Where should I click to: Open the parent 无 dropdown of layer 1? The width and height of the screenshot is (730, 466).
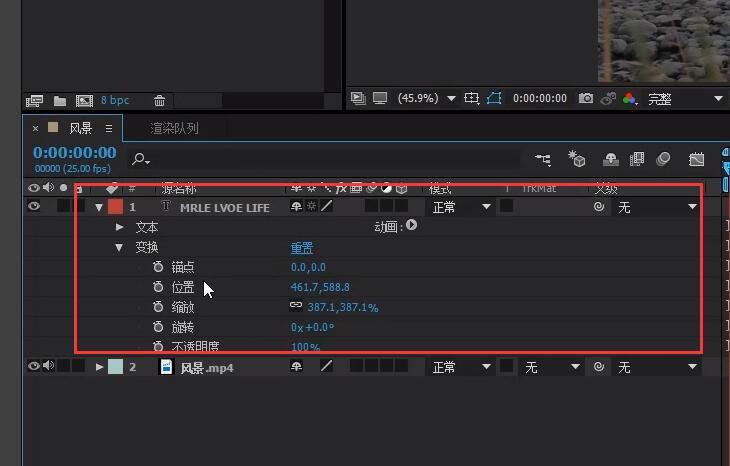[657, 207]
